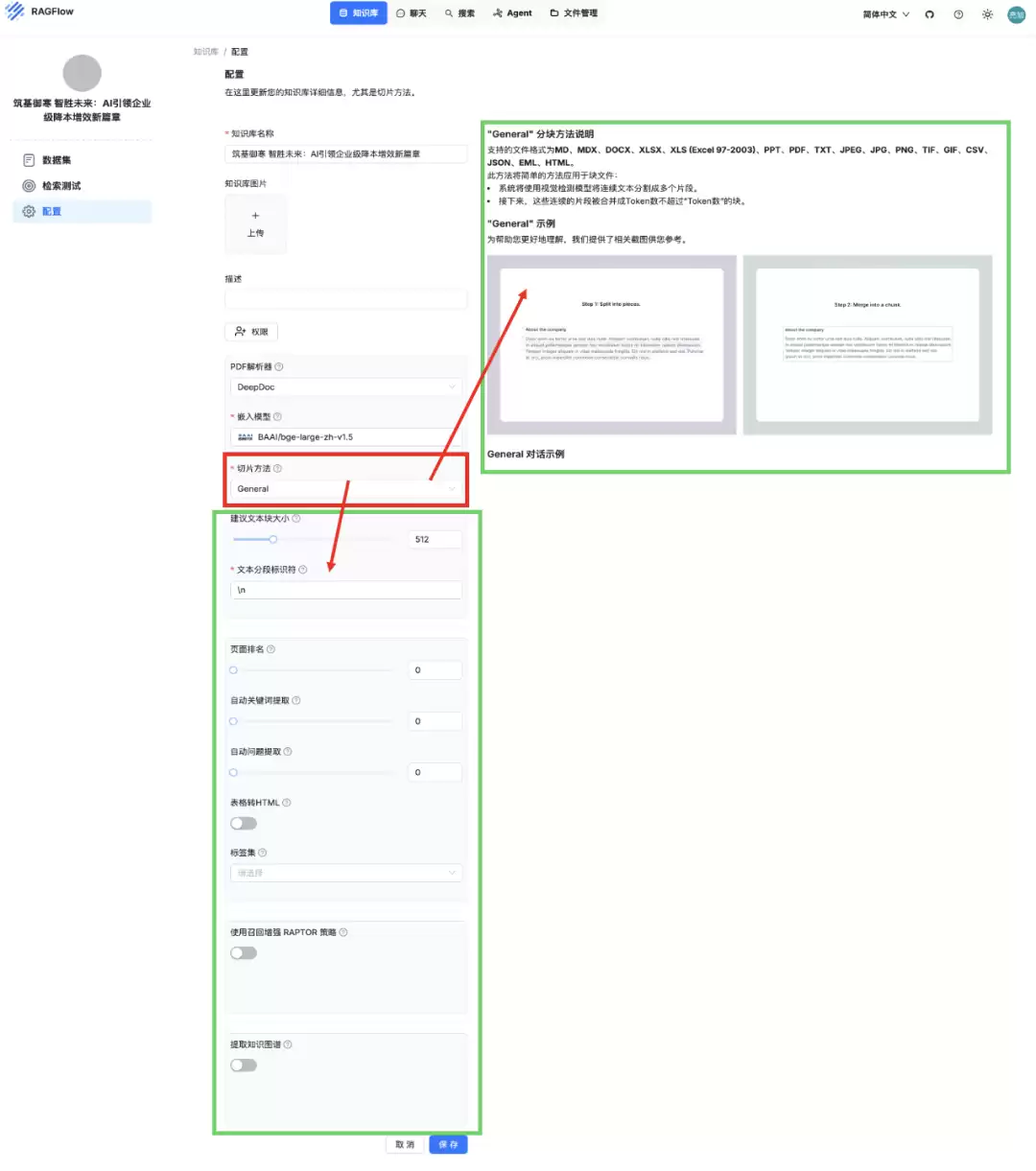The image size is (1036, 1171).
Task: Toggle the 表格转HTML switch
Action: pyautogui.click(x=244, y=823)
